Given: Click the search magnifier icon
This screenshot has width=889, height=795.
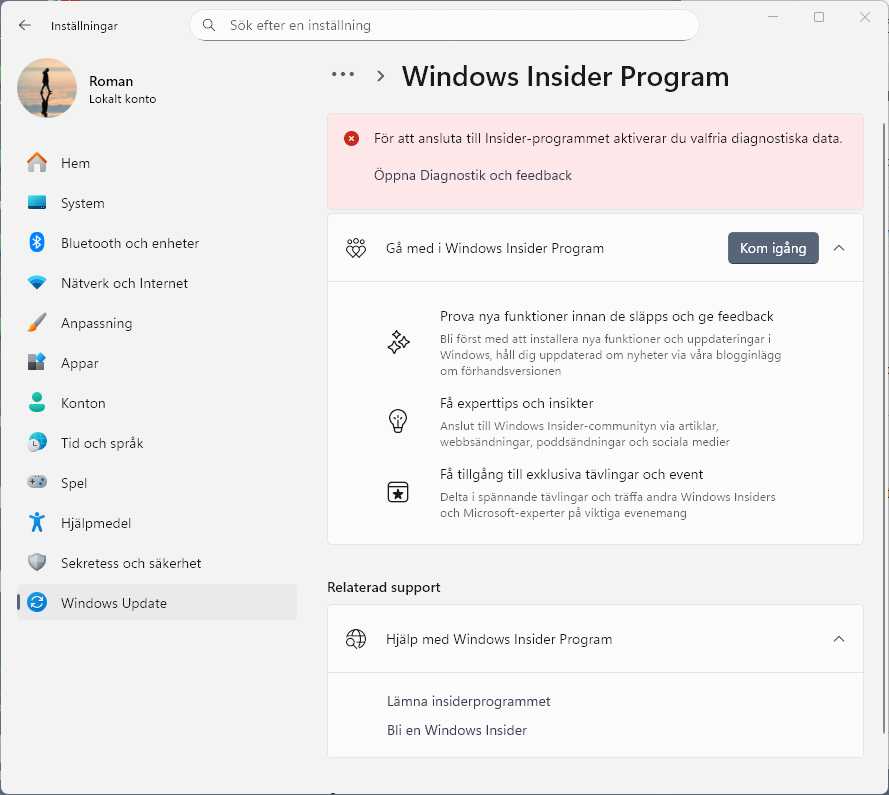Looking at the screenshot, I should (x=209, y=26).
